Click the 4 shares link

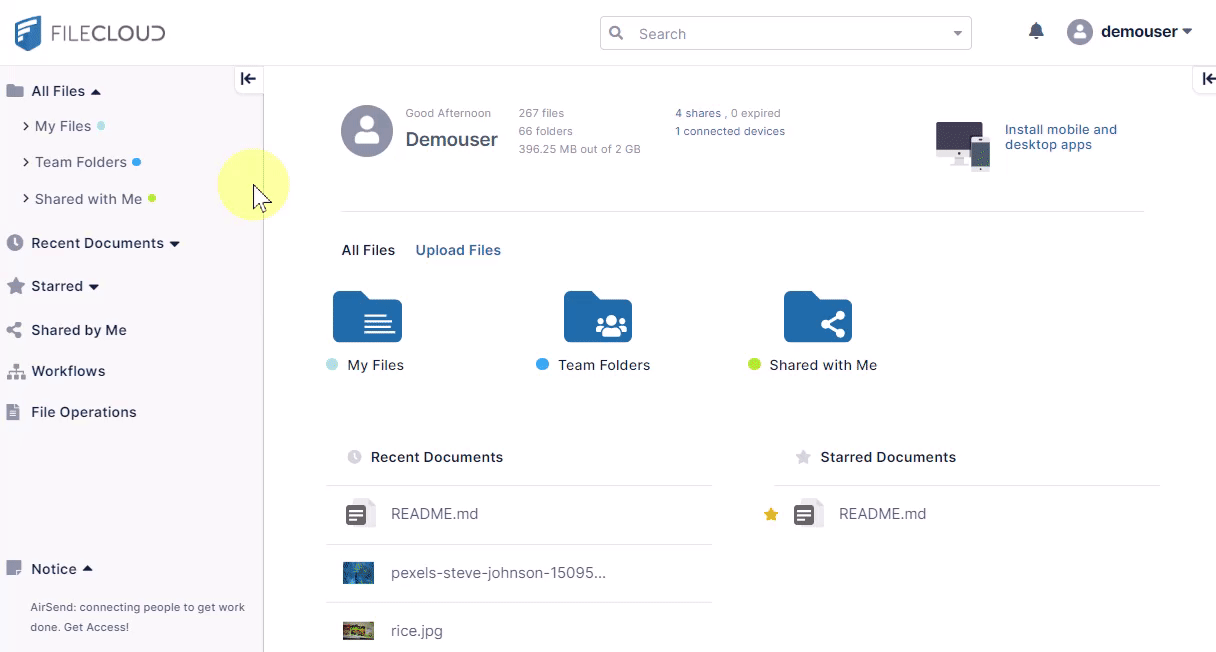(698, 113)
